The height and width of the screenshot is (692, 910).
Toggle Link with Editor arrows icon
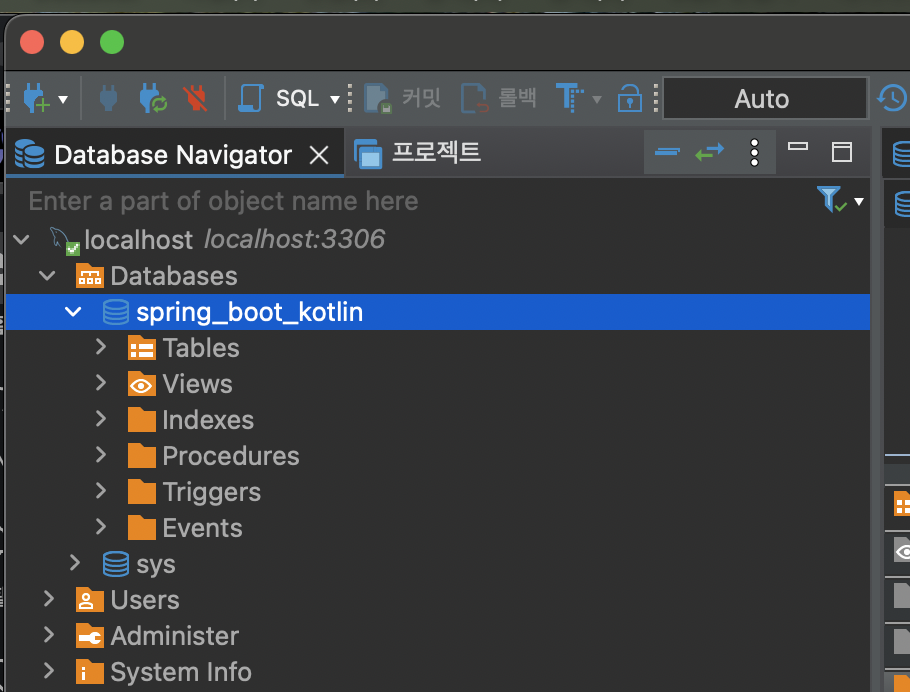[x=710, y=152]
